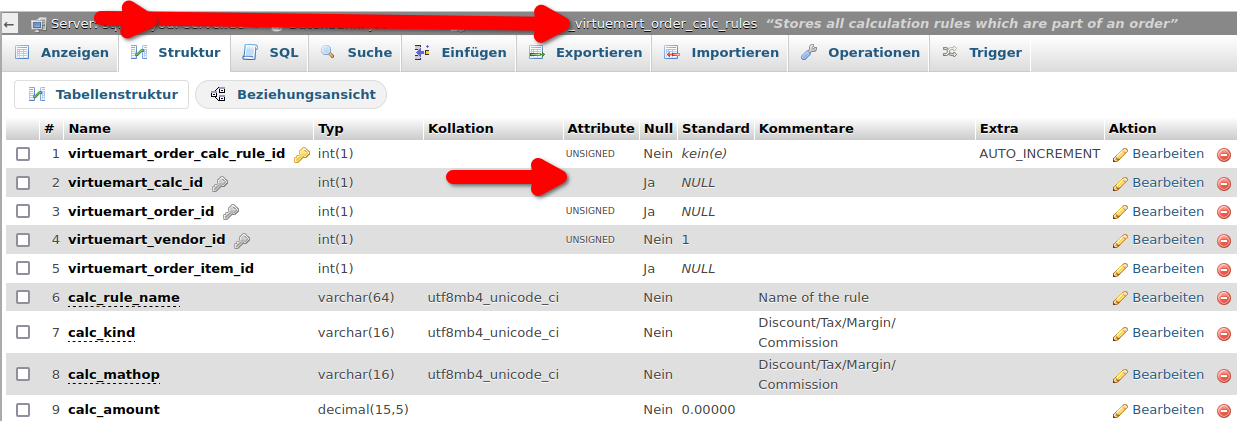Click the Tabellenstruktur button

pyautogui.click(x=103, y=95)
